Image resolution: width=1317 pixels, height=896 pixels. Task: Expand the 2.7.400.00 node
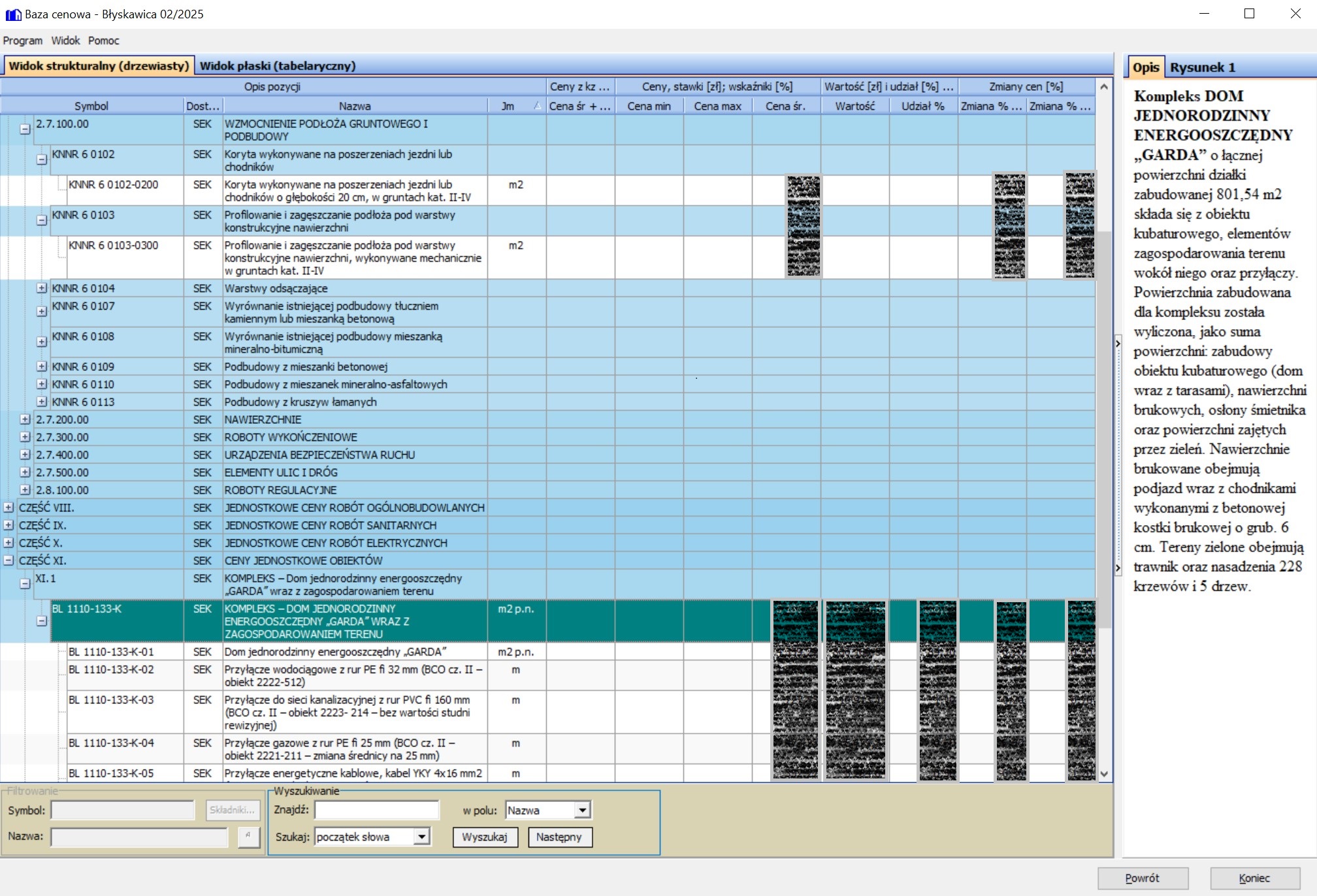point(25,455)
